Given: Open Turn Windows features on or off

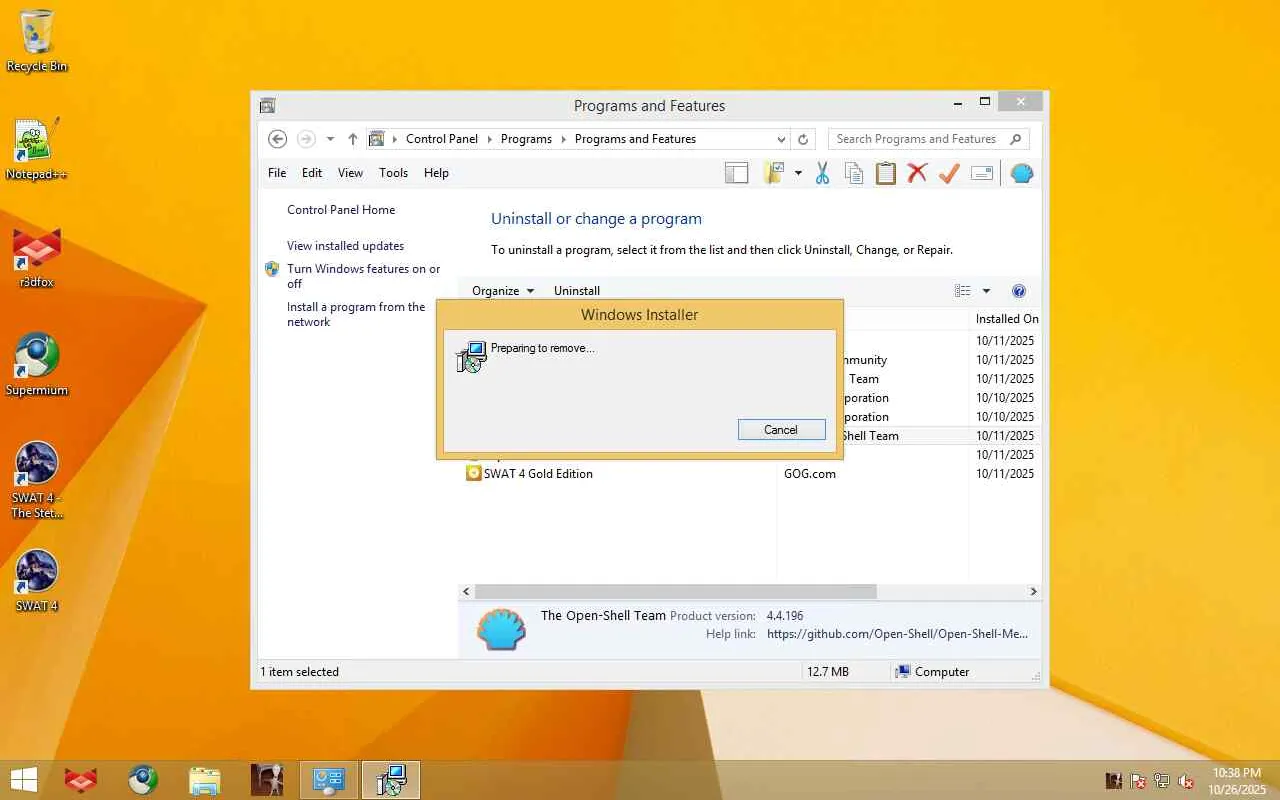Looking at the screenshot, I should (x=363, y=276).
